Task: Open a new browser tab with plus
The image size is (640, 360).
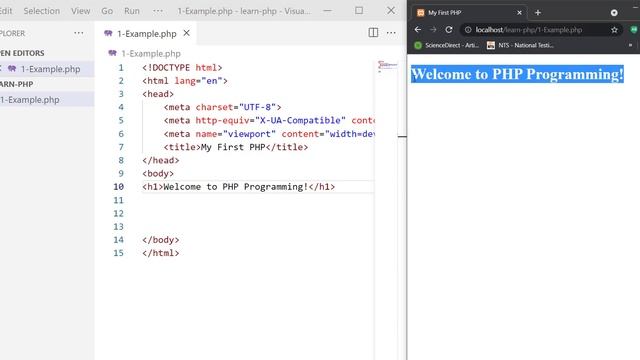Action: 538,13
